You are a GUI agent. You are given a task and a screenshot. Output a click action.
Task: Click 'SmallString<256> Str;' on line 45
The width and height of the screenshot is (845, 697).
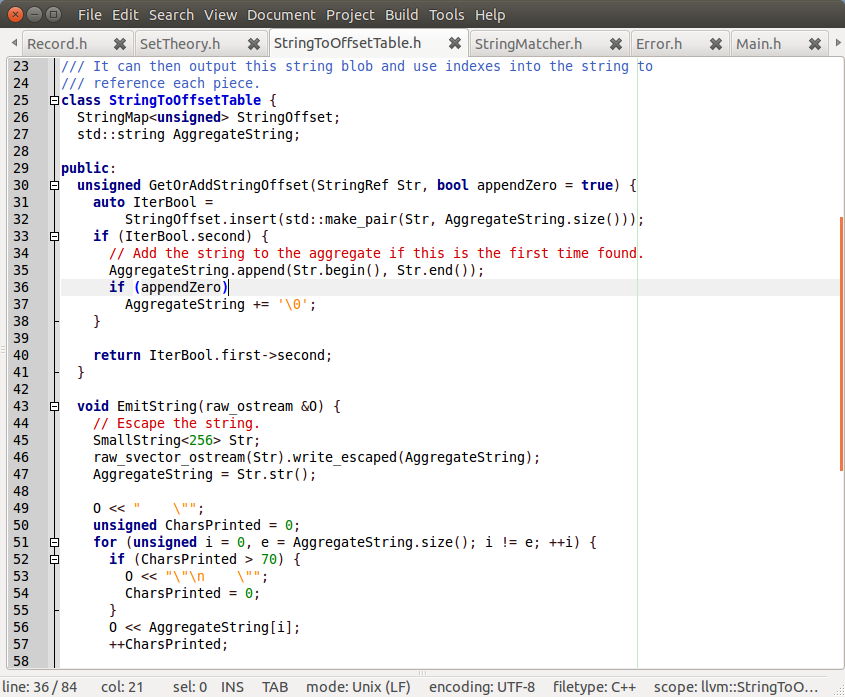[x=176, y=440]
